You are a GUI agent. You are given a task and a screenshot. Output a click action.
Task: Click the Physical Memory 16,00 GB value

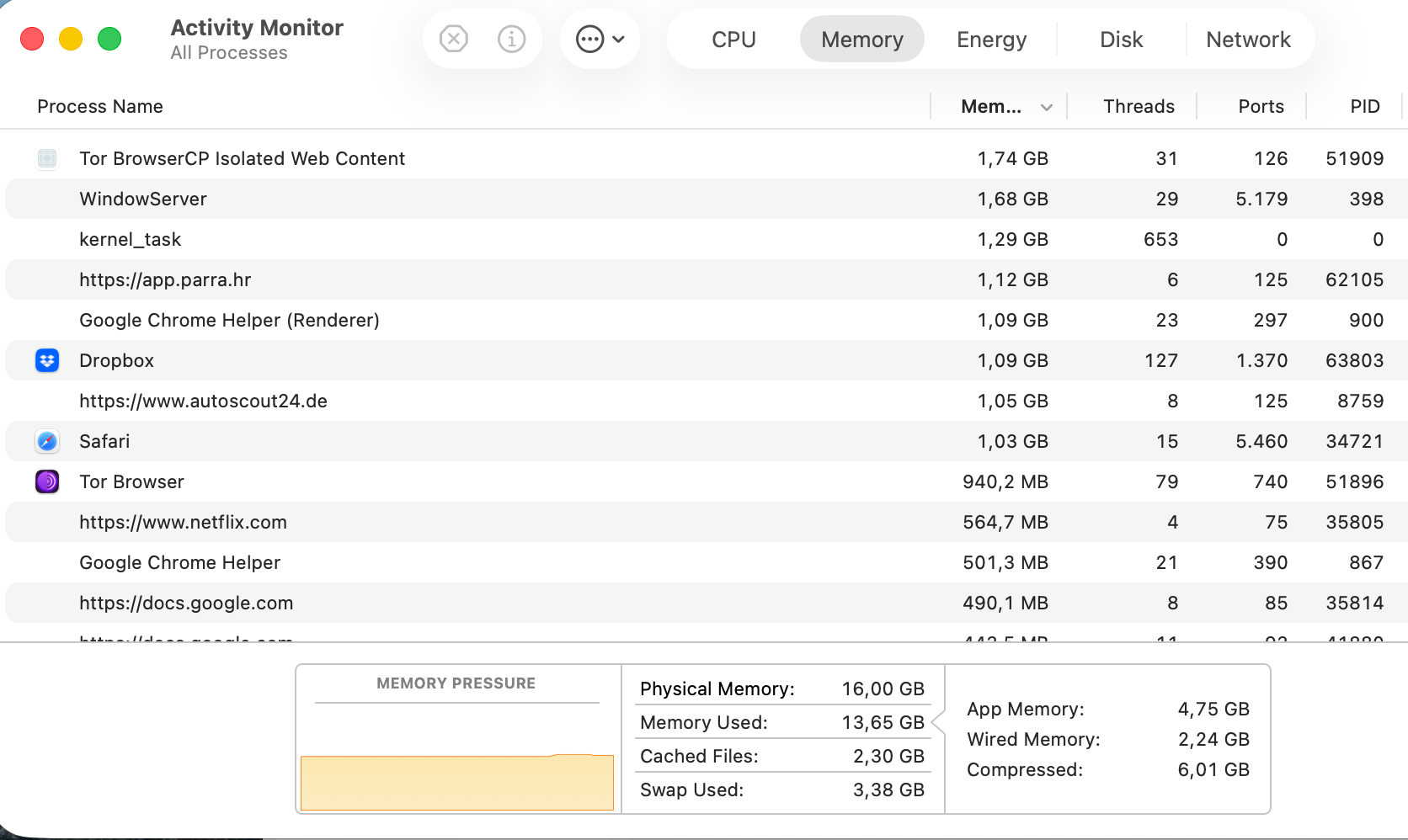point(883,689)
